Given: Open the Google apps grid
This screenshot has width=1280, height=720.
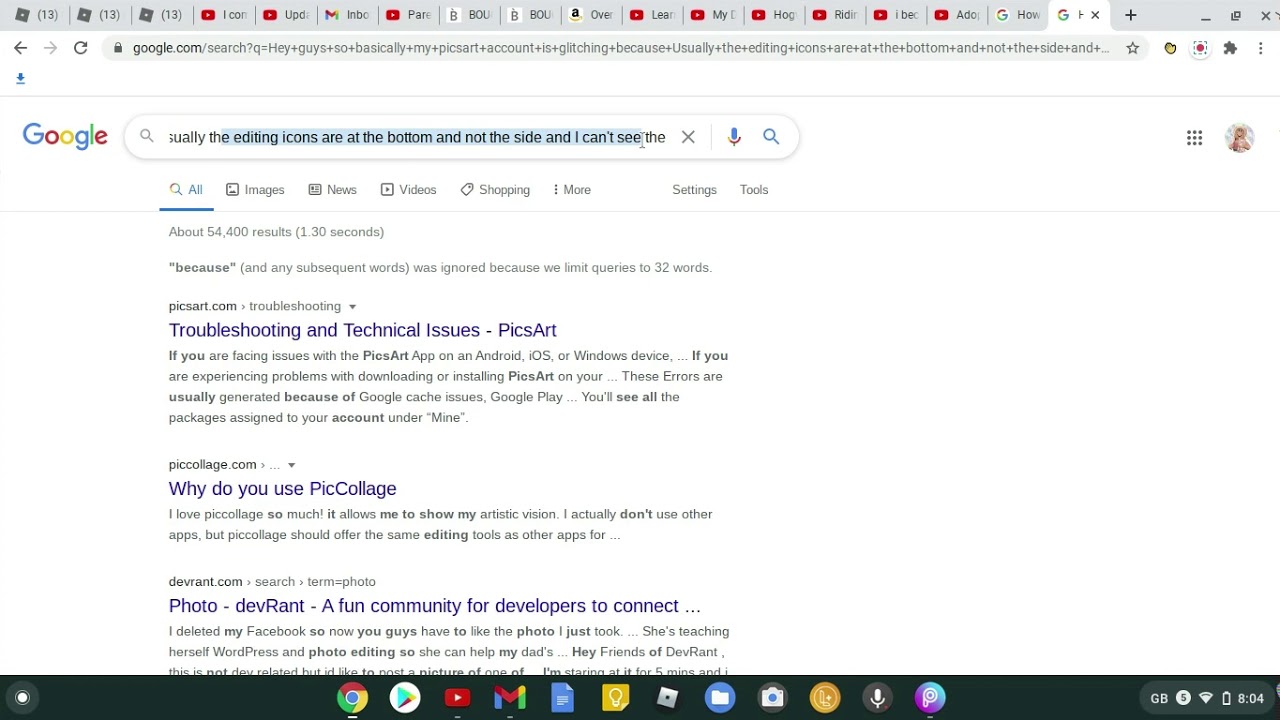Looking at the screenshot, I should (1194, 138).
